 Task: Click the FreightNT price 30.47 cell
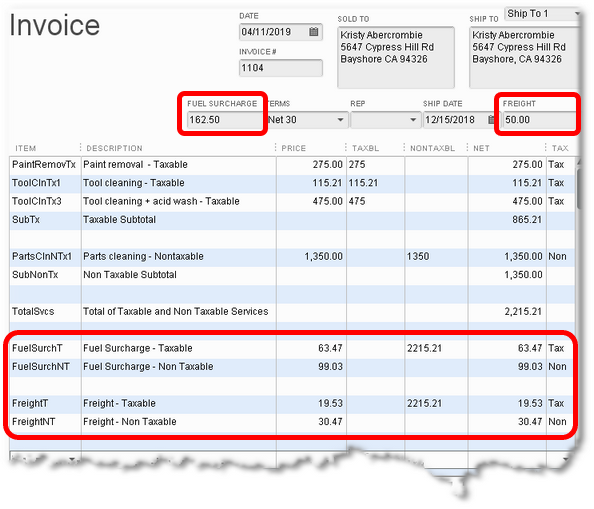[311, 422]
